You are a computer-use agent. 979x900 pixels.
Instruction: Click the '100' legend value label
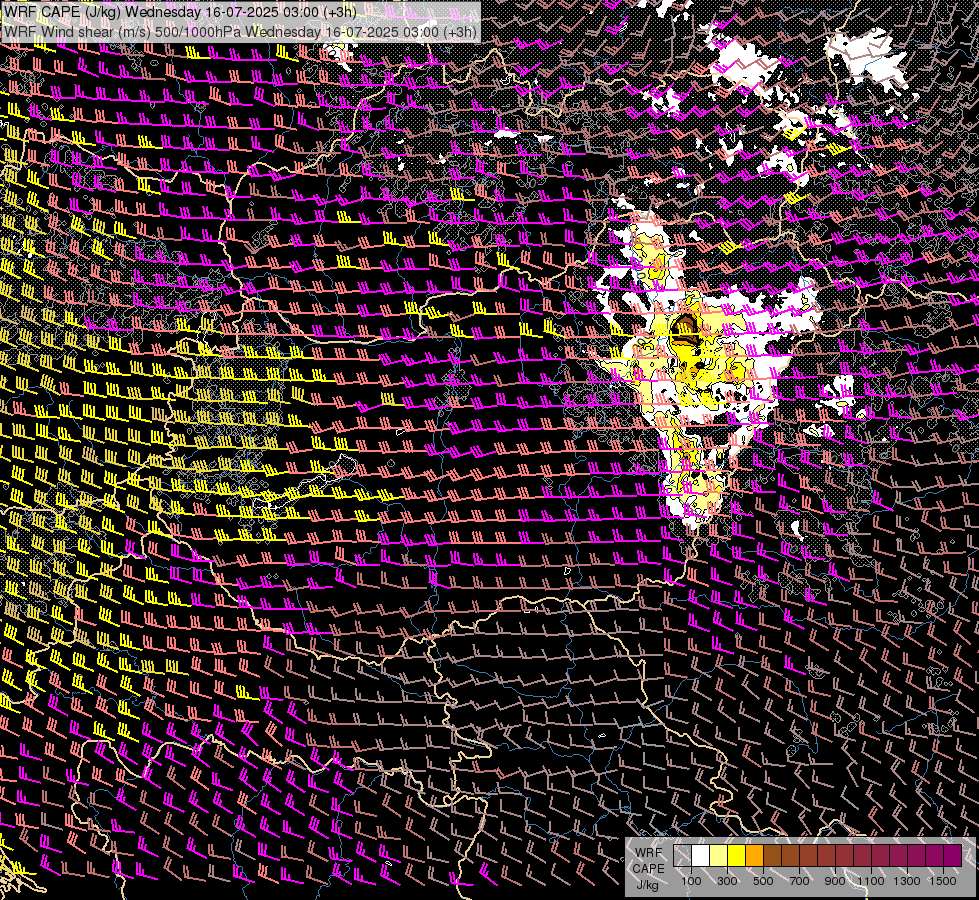tap(691, 881)
